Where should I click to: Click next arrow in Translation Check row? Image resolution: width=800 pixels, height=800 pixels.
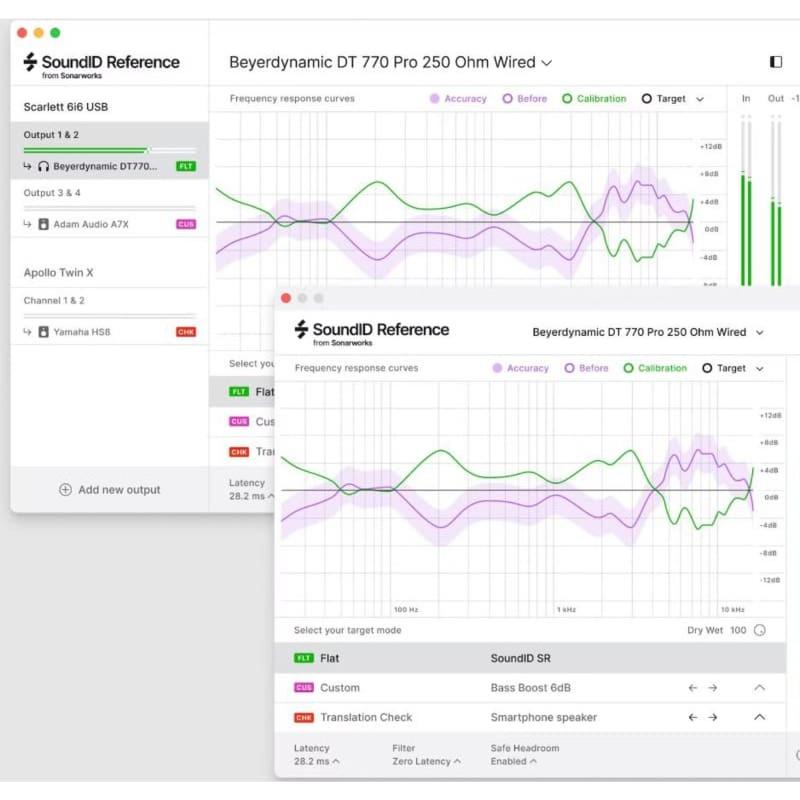712,717
